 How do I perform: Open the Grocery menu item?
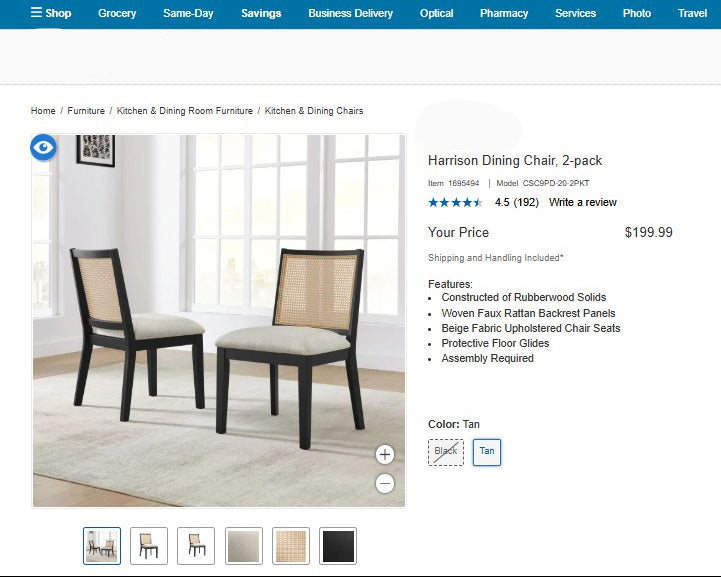click(117, 13)
